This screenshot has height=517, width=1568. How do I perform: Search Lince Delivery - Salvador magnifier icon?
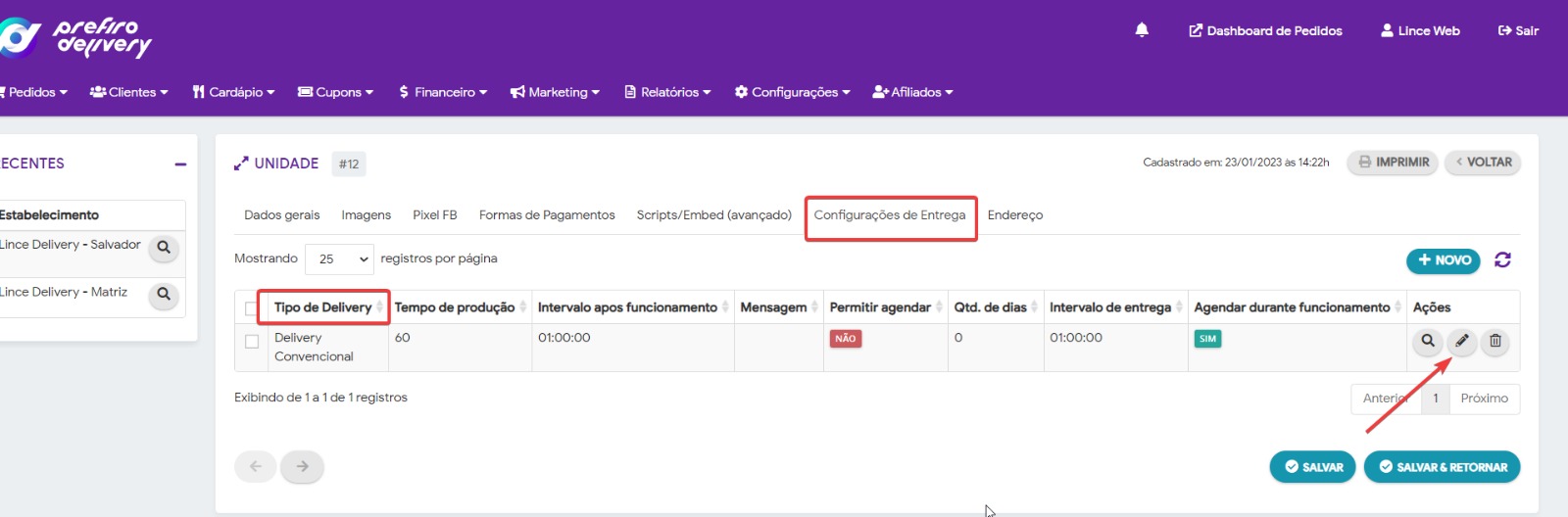pyautogui.click(x=164, y=248)
